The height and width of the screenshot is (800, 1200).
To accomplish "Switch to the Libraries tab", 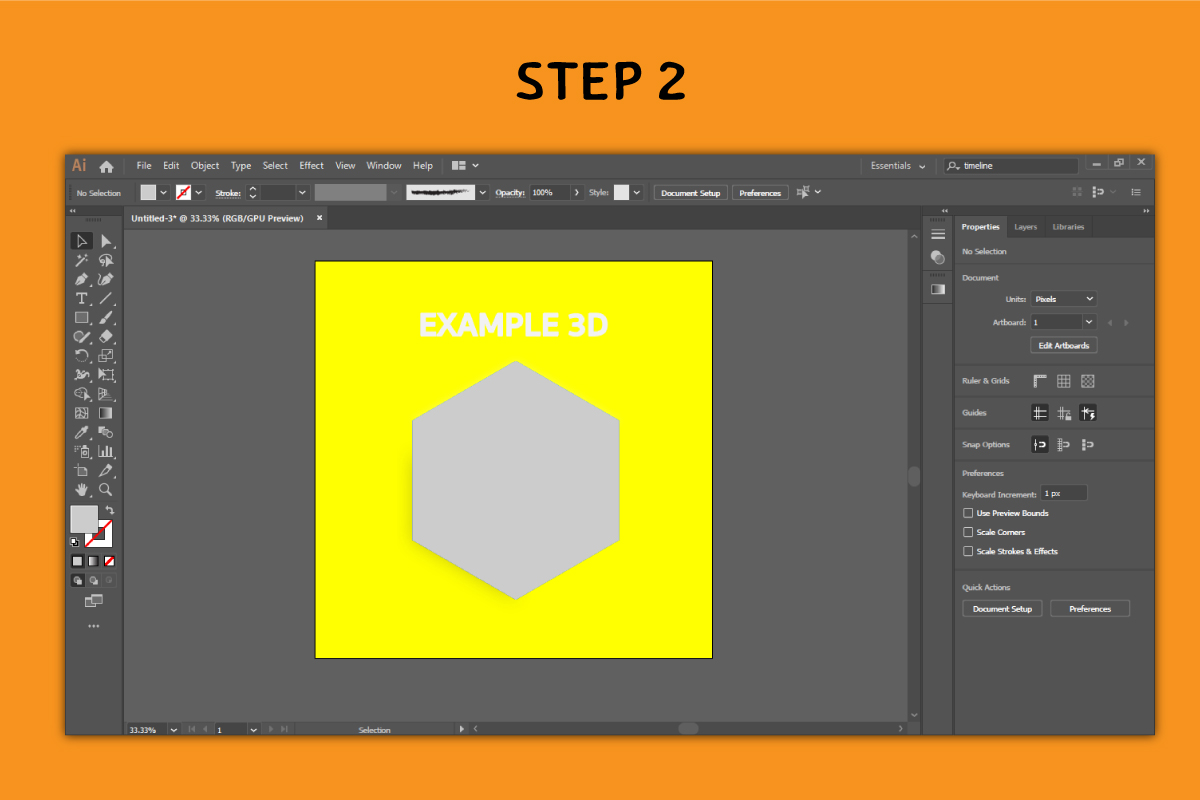I will pos(1068,227).
